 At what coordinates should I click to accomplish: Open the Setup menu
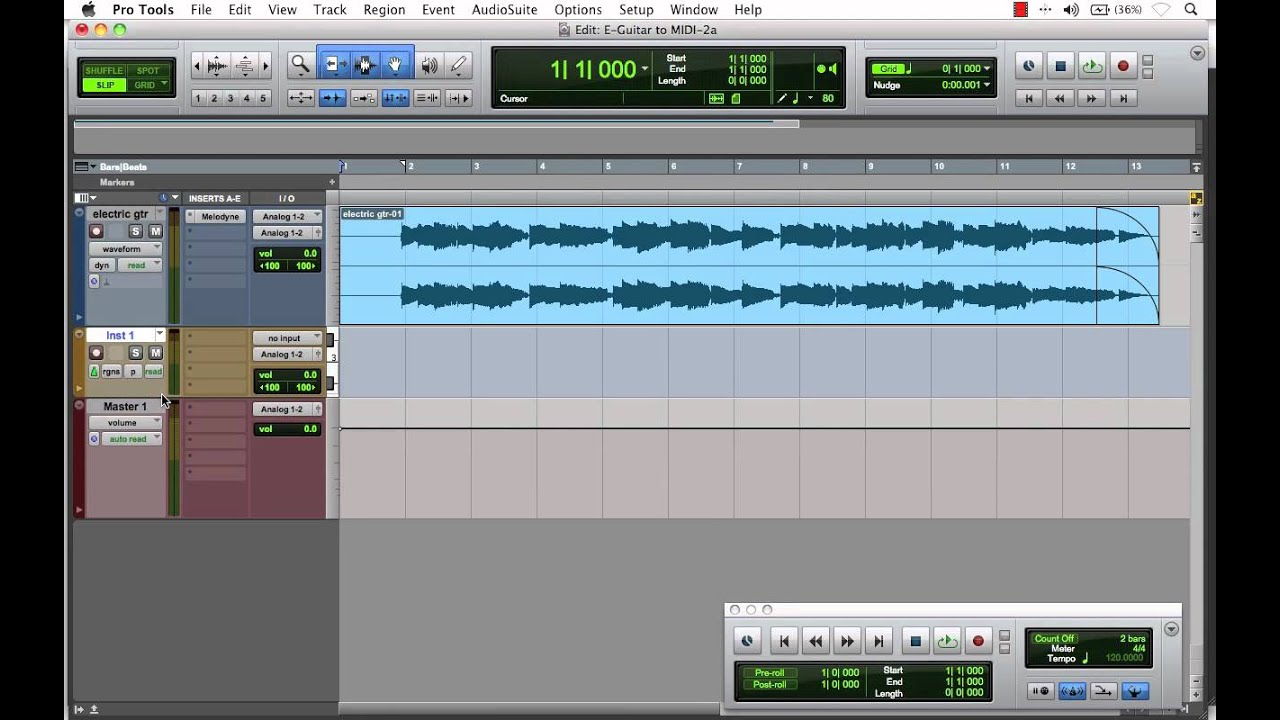pyautogui.click(x=636, y=10)
